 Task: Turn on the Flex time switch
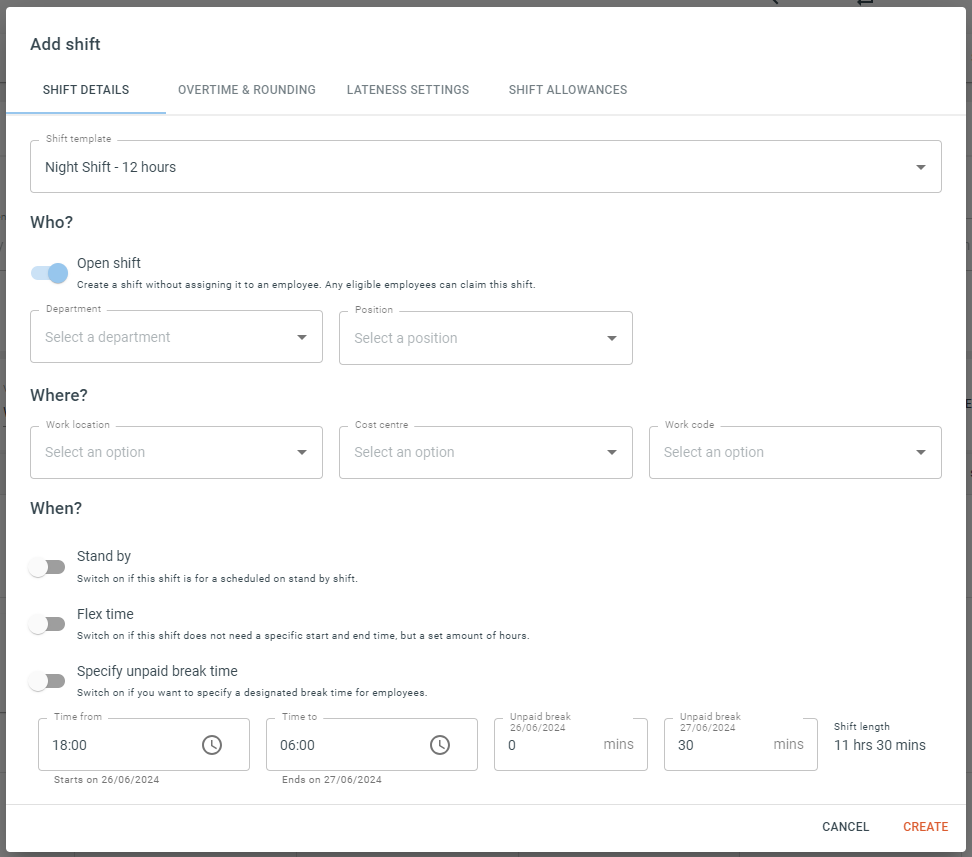47,624
